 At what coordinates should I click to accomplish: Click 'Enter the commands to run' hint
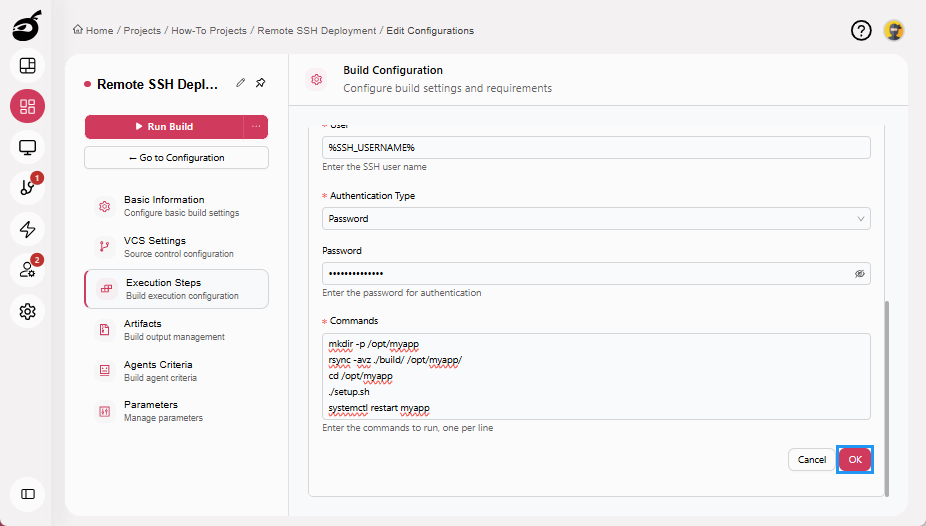coord(407,428)
